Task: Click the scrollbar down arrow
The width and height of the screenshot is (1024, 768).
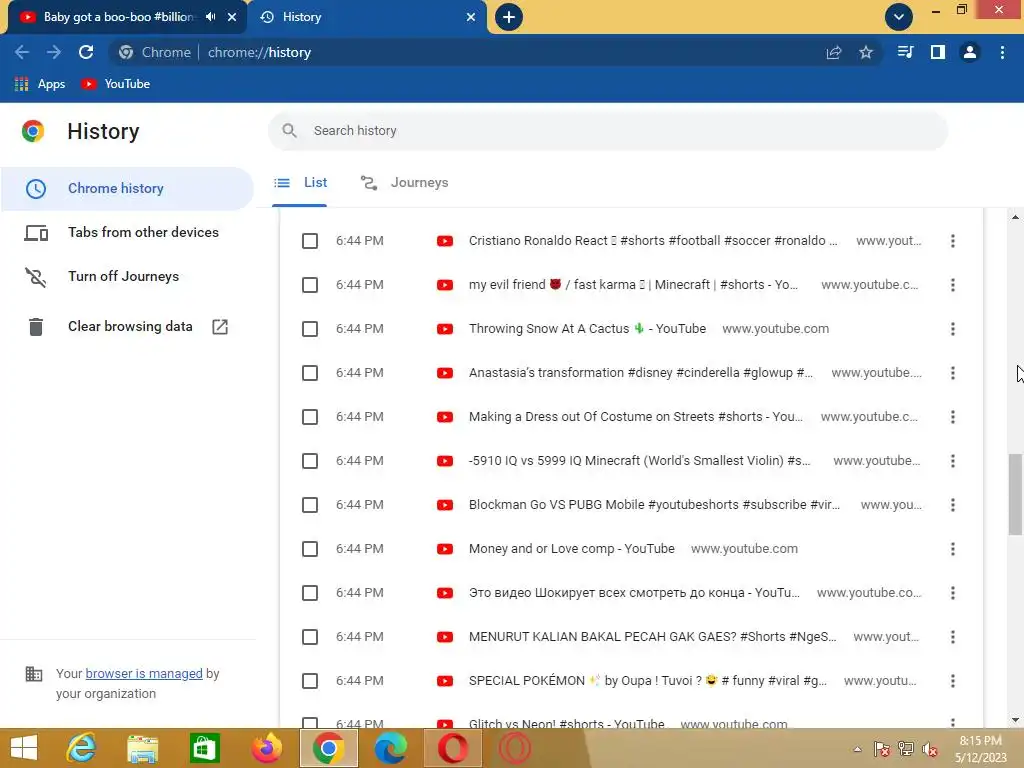Action: 1015,720
